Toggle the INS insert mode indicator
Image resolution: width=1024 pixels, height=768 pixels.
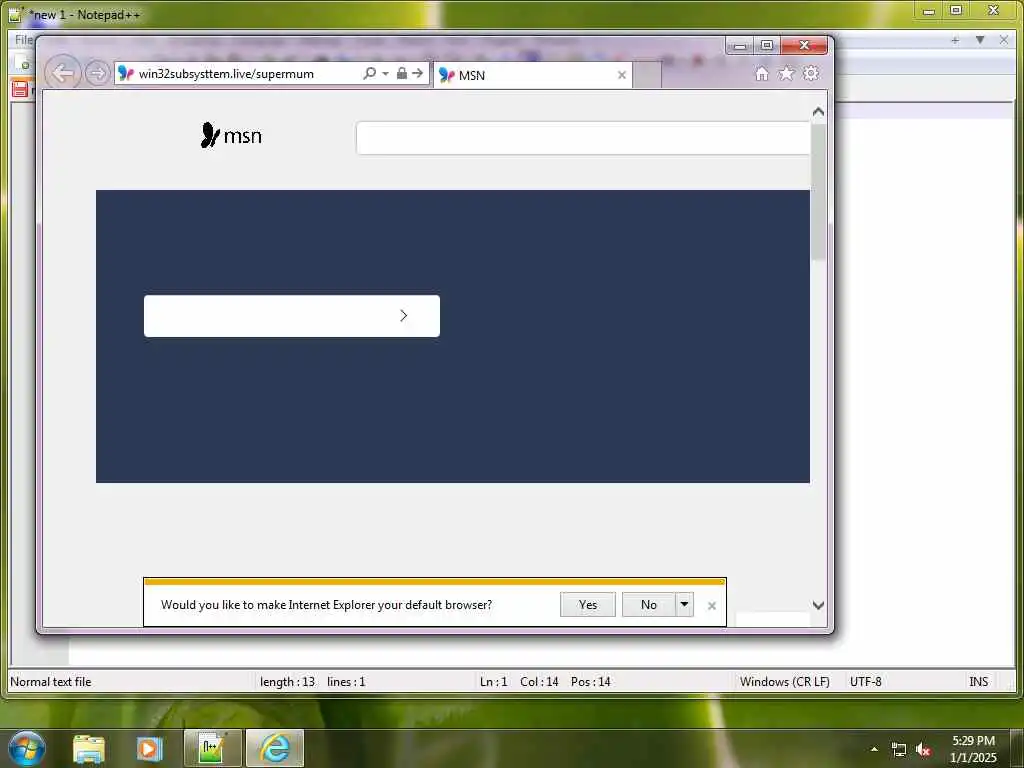pos(978,682)
